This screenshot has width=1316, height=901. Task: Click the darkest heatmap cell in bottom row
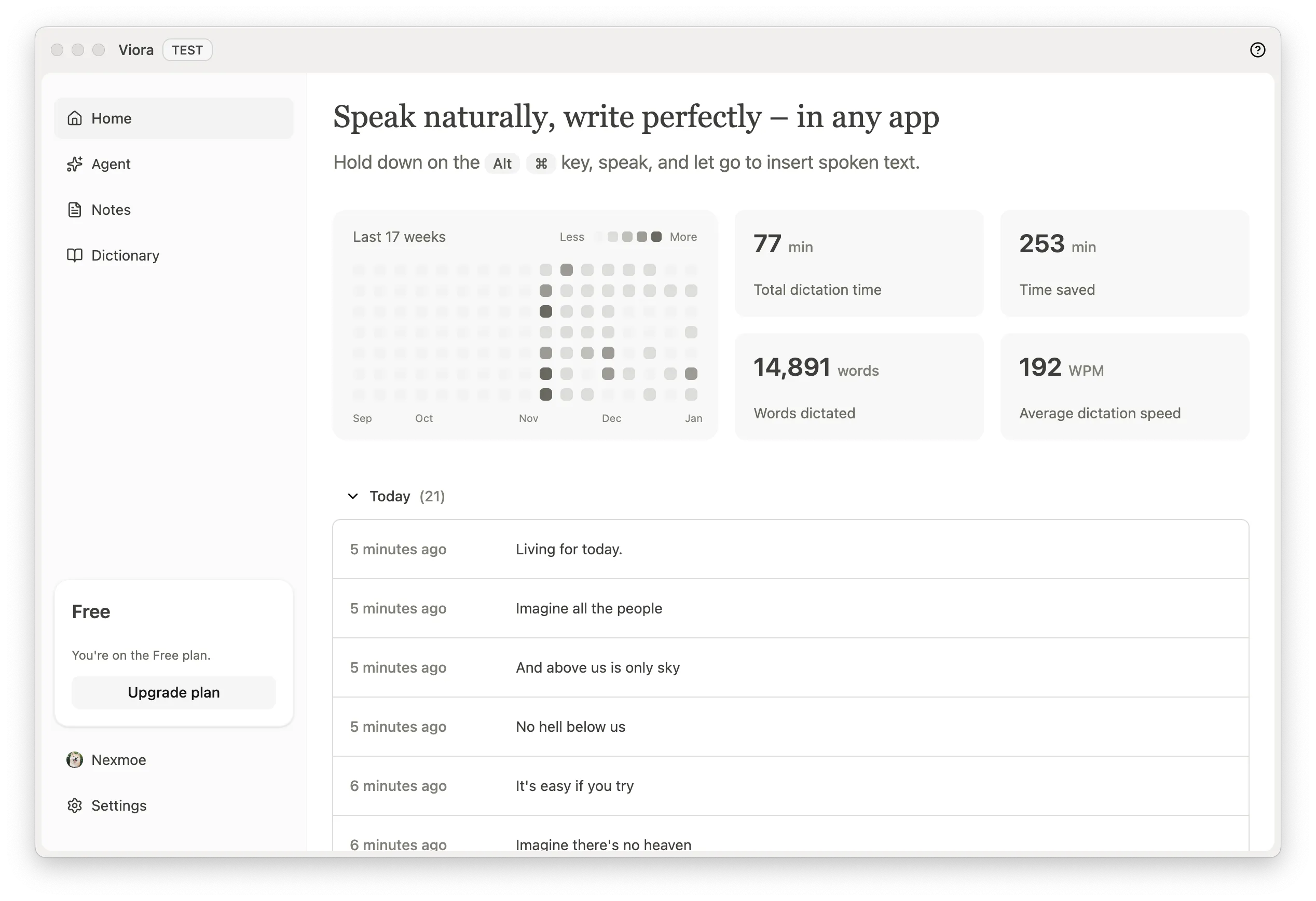point(546,394)
